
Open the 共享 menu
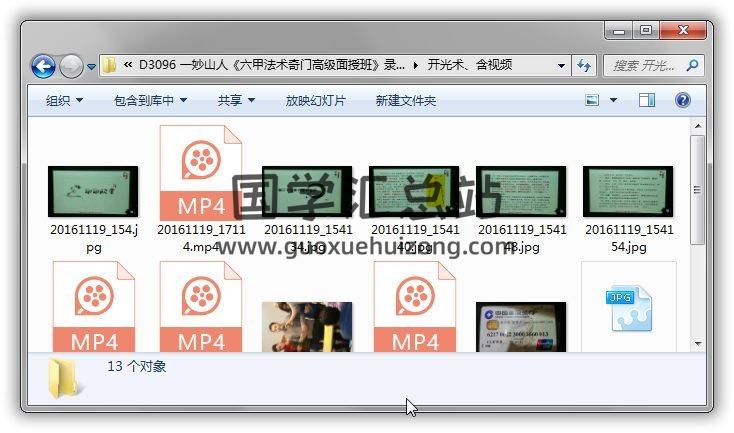(x=236, y=100)
